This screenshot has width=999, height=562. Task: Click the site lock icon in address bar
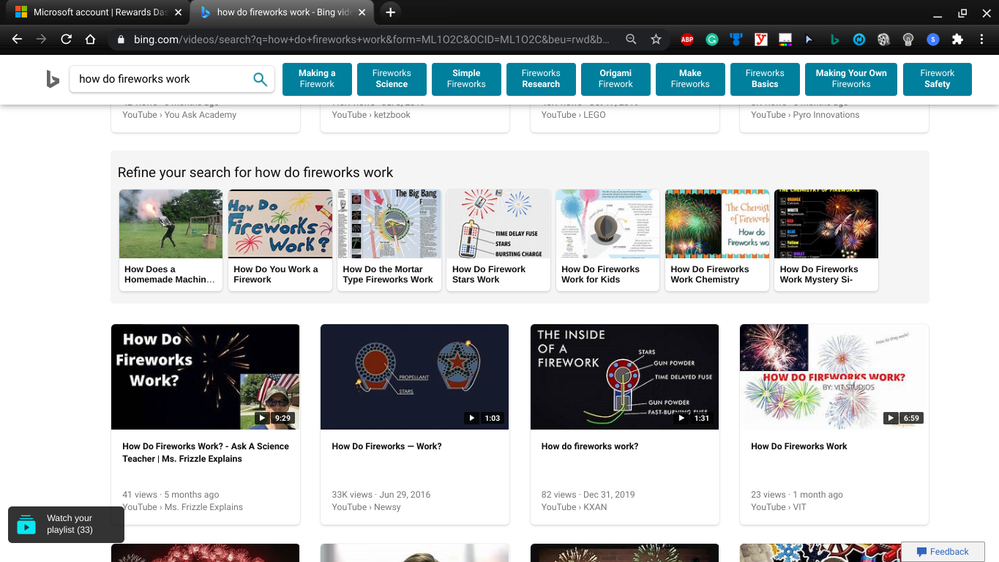coord(120,40)
